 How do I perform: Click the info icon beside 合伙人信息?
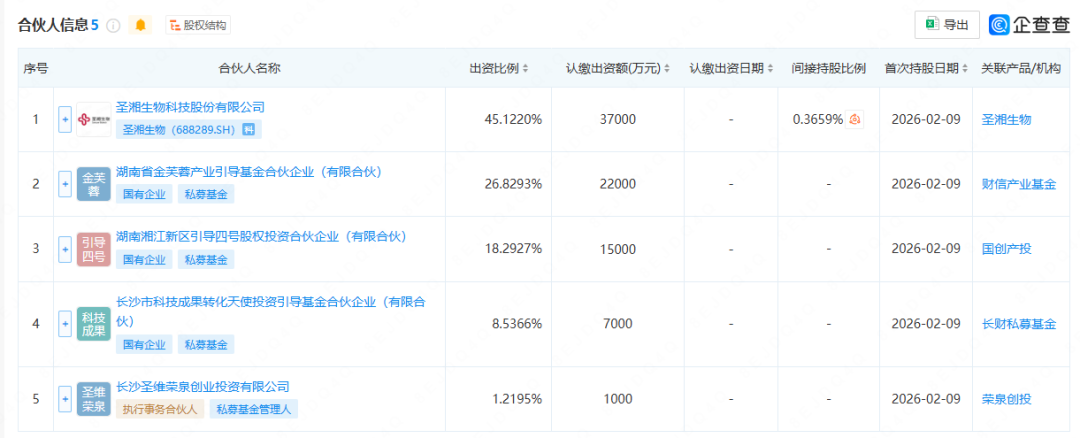click(113, 25)
